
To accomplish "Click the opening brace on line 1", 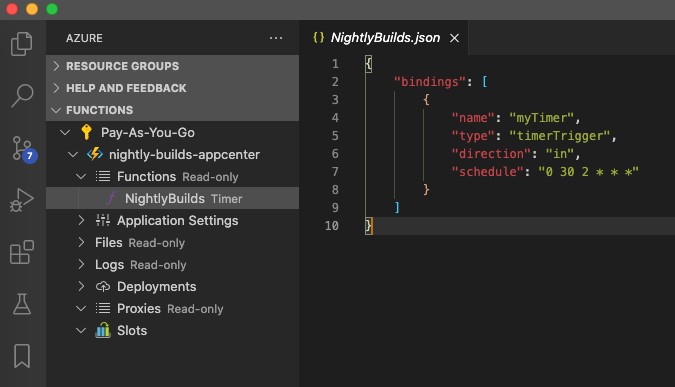I will coord(368,64).
